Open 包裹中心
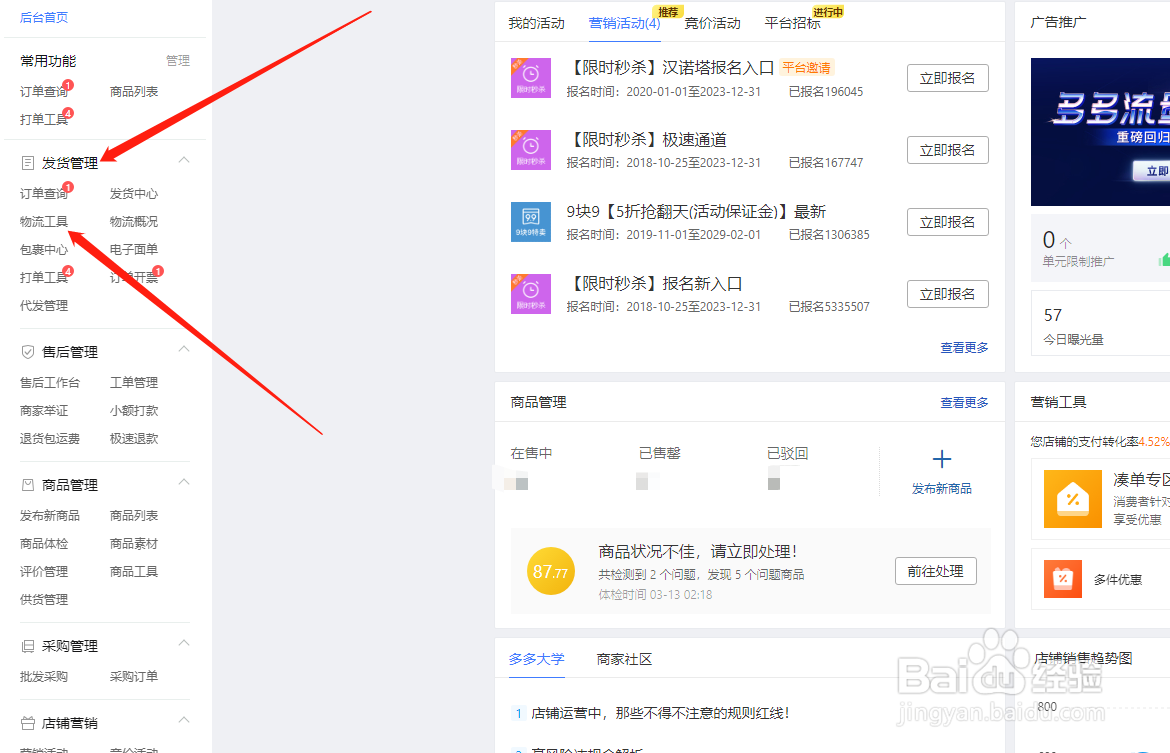 pyautogui.click(x=44, y=249)
